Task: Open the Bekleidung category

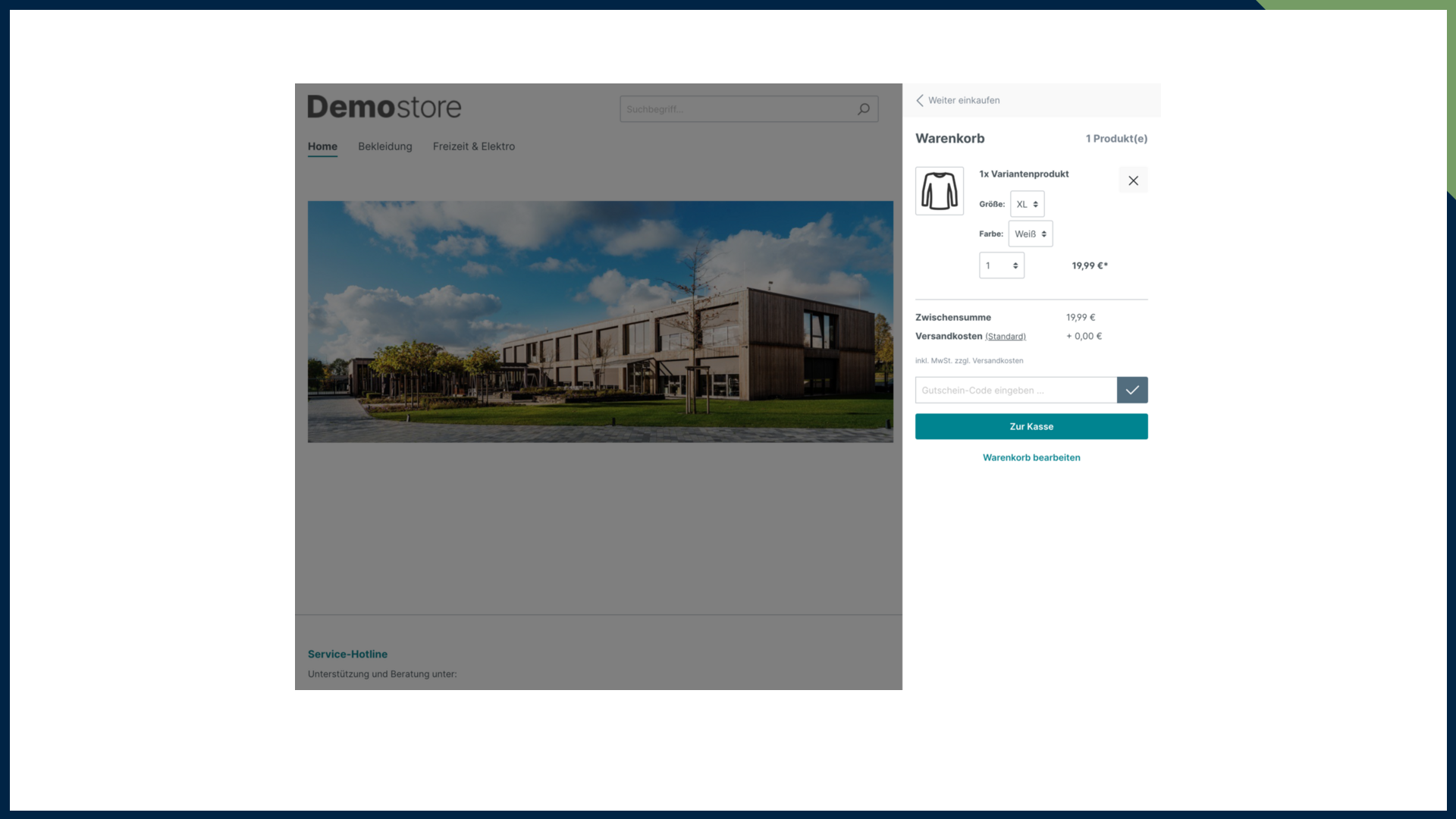Action: coord(384,146)
